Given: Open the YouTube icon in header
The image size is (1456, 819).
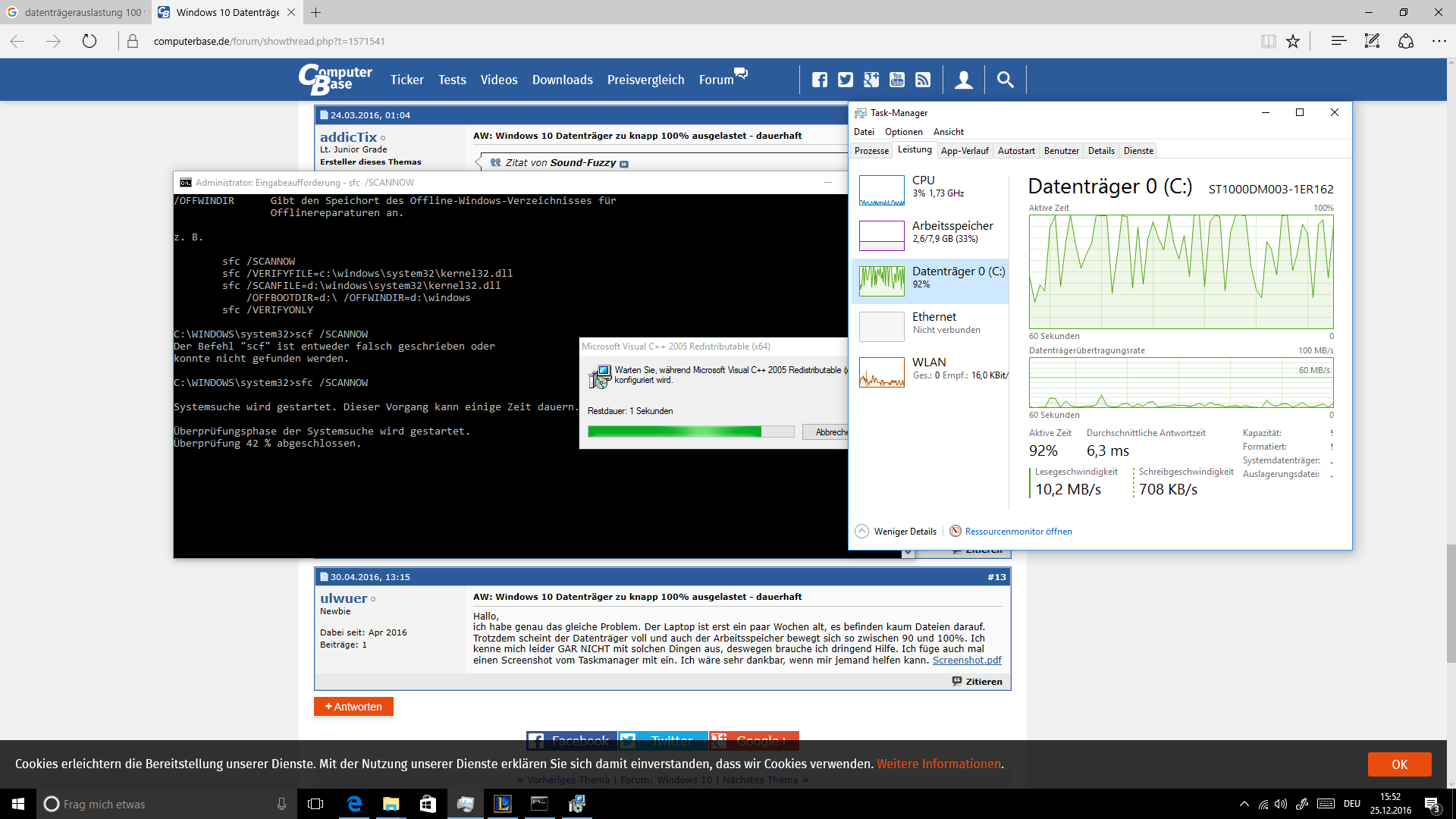Looking at the screenshot, I should pos(897,80).
